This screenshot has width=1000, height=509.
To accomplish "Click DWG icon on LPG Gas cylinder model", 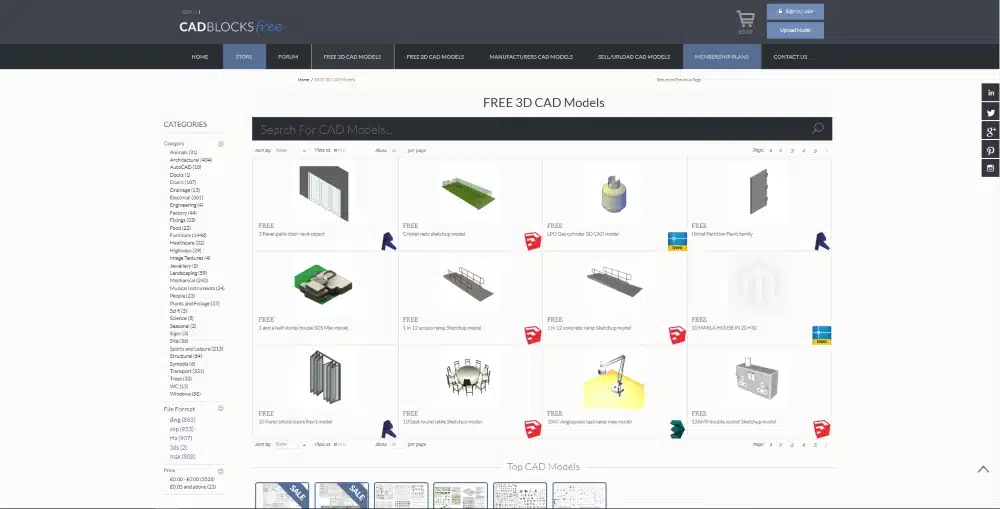I will tap(677, 241).
